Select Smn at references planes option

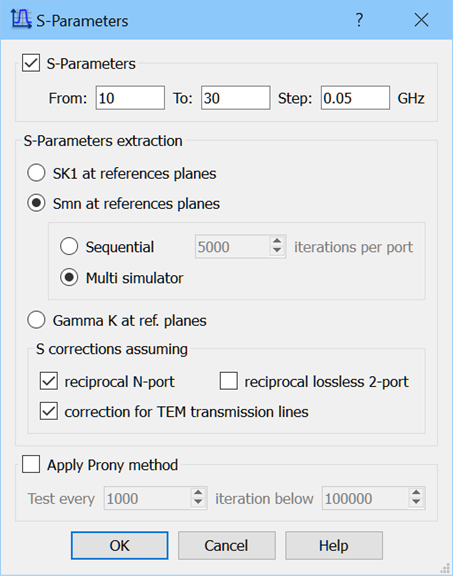[x=36, y=203]
